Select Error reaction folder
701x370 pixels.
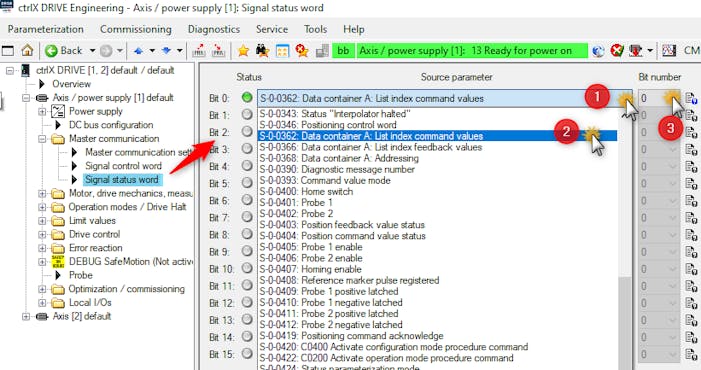95,248
